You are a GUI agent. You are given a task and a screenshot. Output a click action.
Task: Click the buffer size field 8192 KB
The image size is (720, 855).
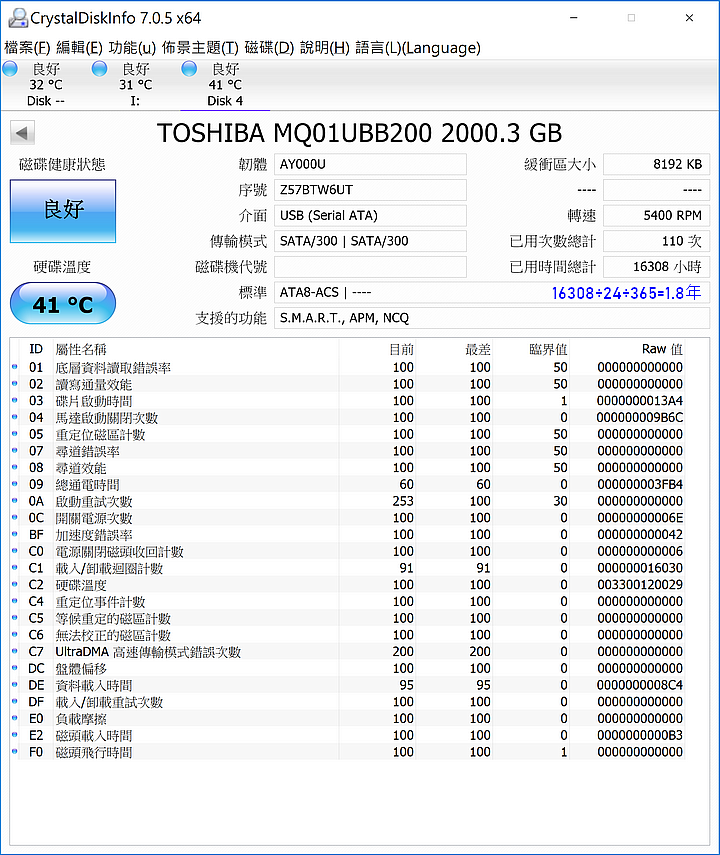point(656,164)
